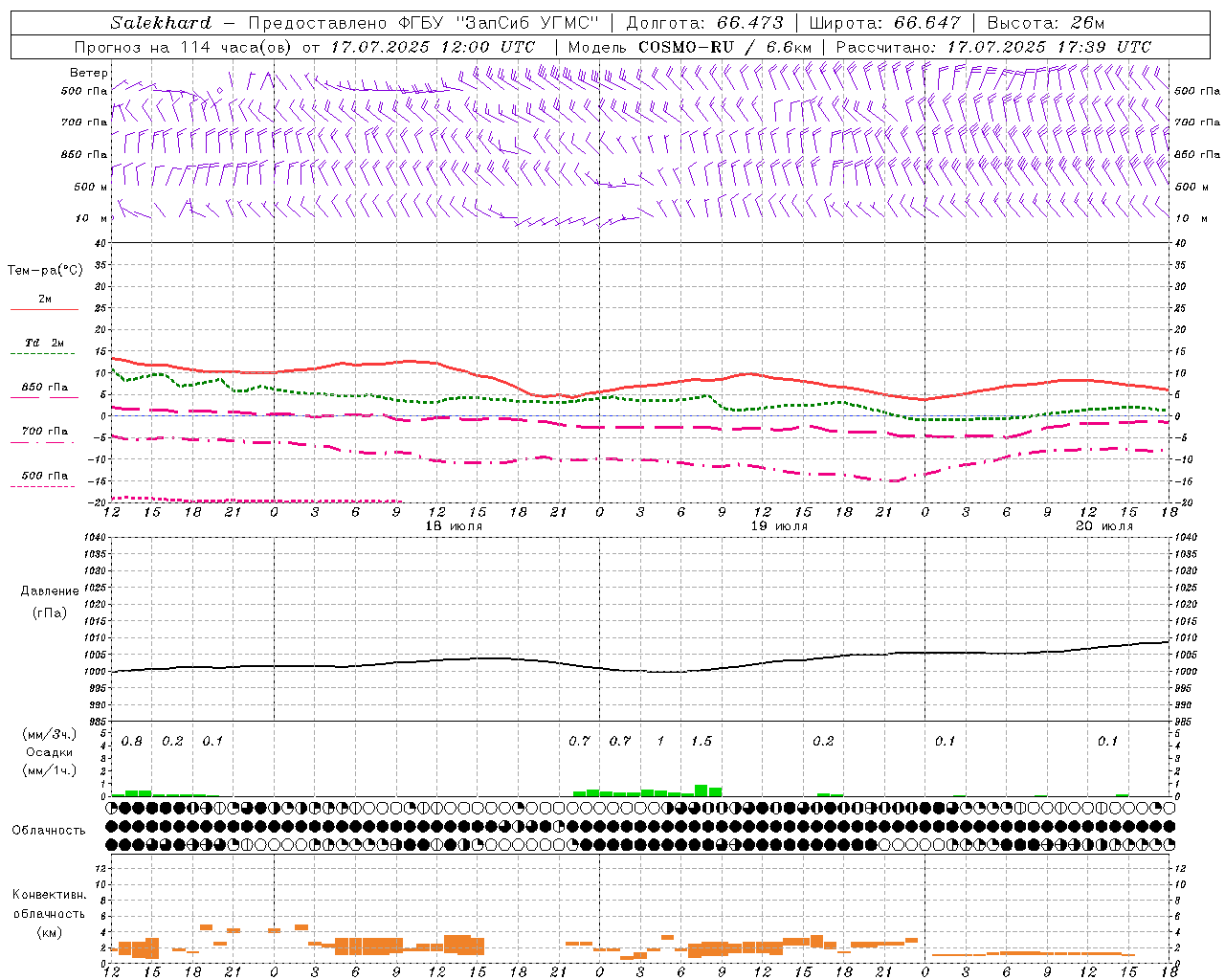The image size is (1225, 980).
Task: Select the forecast start time 17.07.2025 12:00 UTC
Action: 433,47
